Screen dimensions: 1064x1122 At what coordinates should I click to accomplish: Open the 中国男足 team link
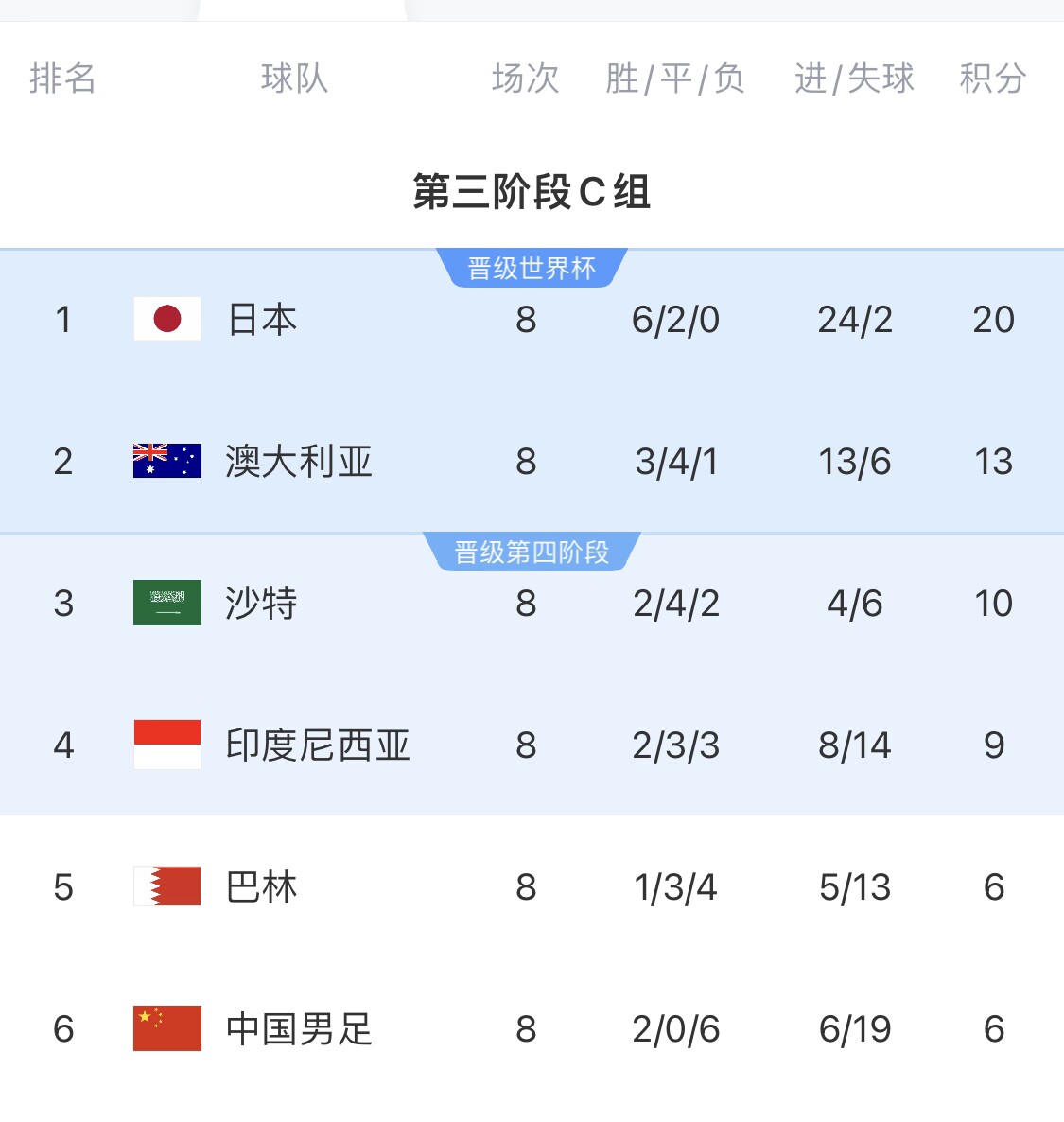tap(299, 1029)
